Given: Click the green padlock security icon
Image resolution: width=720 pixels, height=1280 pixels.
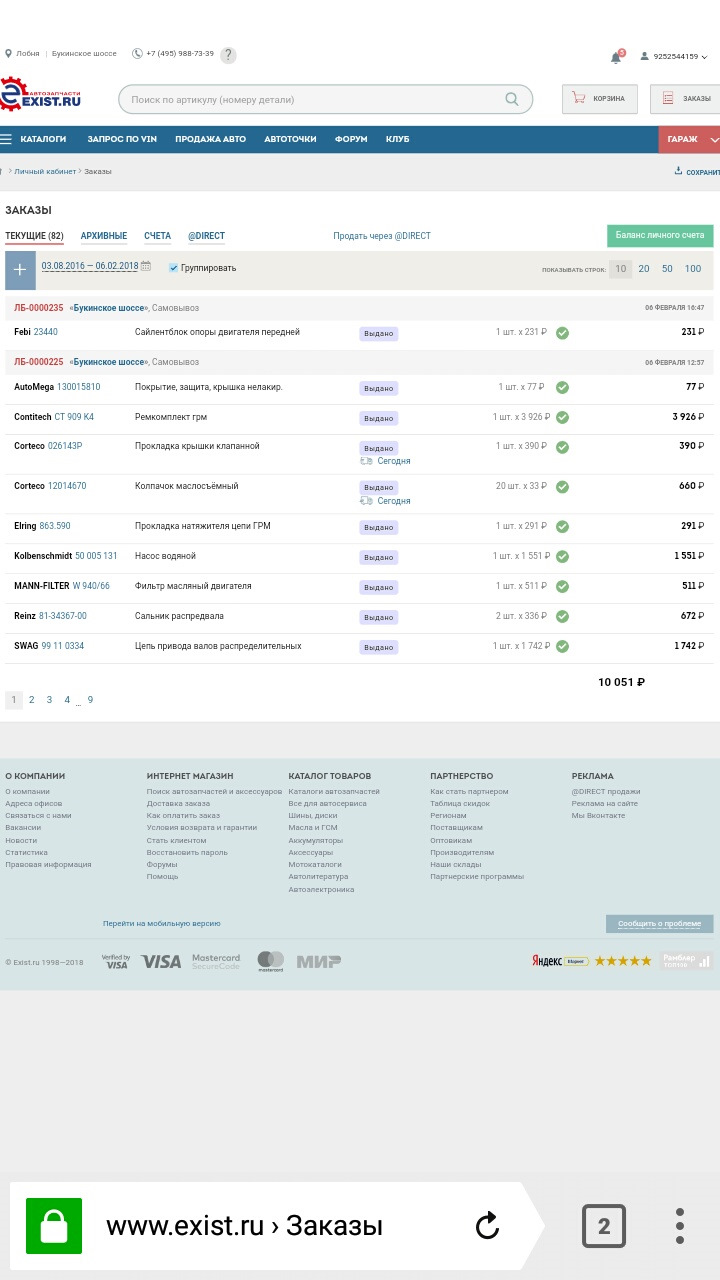Looking at the screenshot, I should click(54, 1226).
